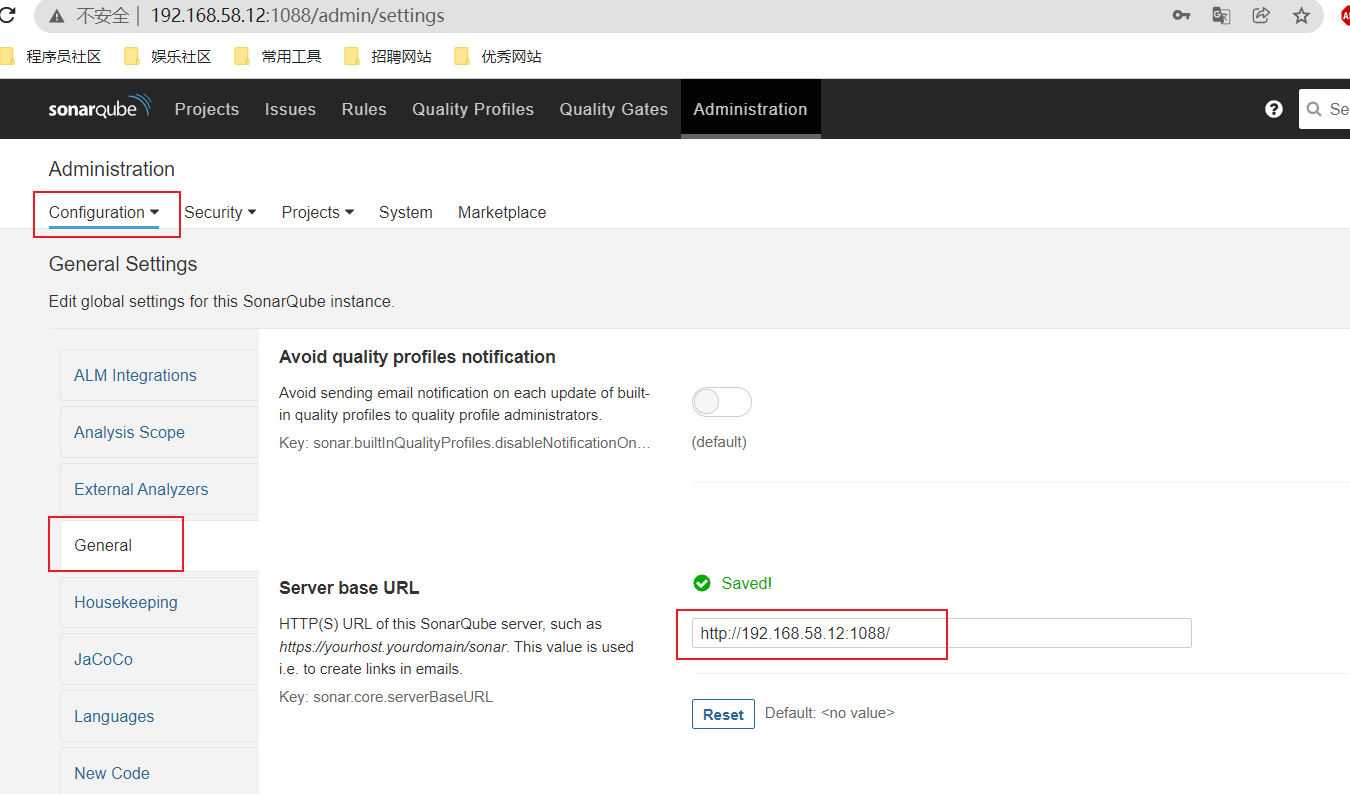Open the System administration tab
1350x794 pixels.
pos(406,212)
